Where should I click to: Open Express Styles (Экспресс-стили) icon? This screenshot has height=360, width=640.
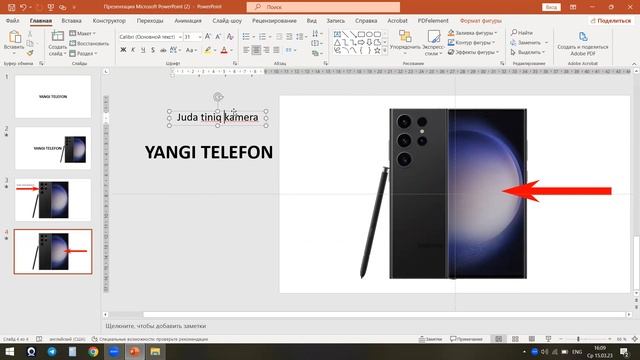[433, 36]
